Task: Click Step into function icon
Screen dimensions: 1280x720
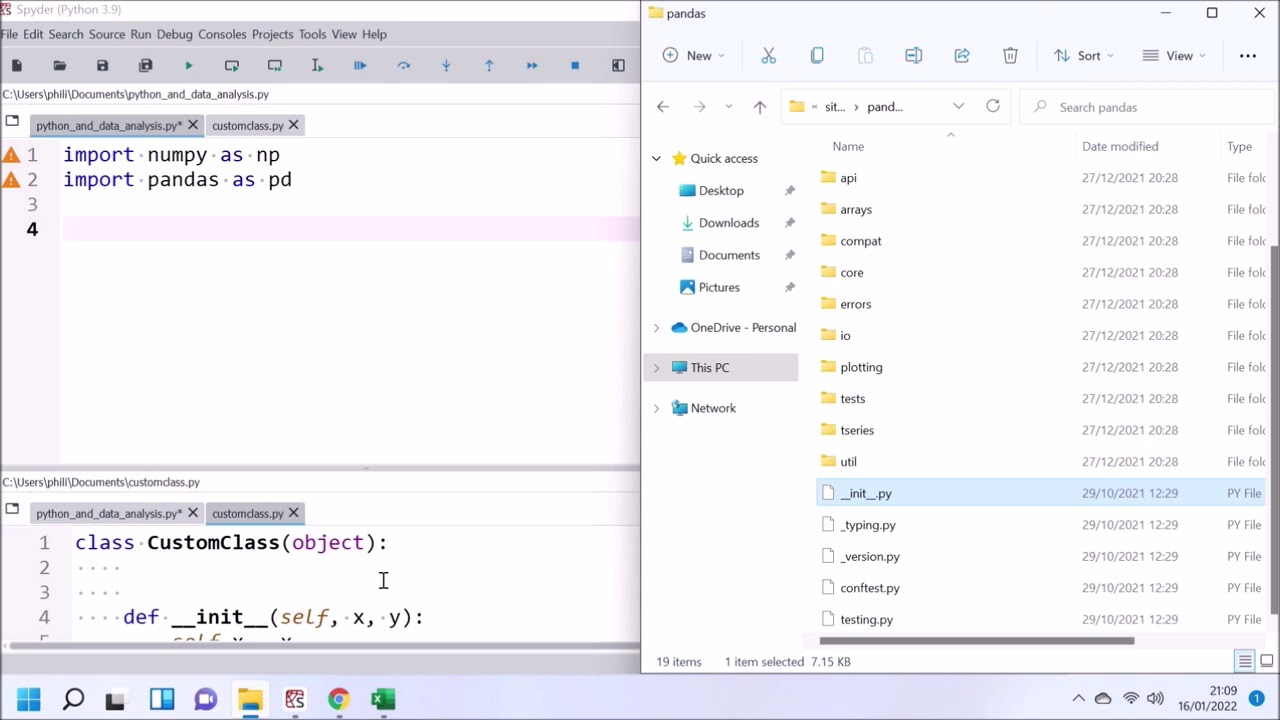Action: [446, 66]
